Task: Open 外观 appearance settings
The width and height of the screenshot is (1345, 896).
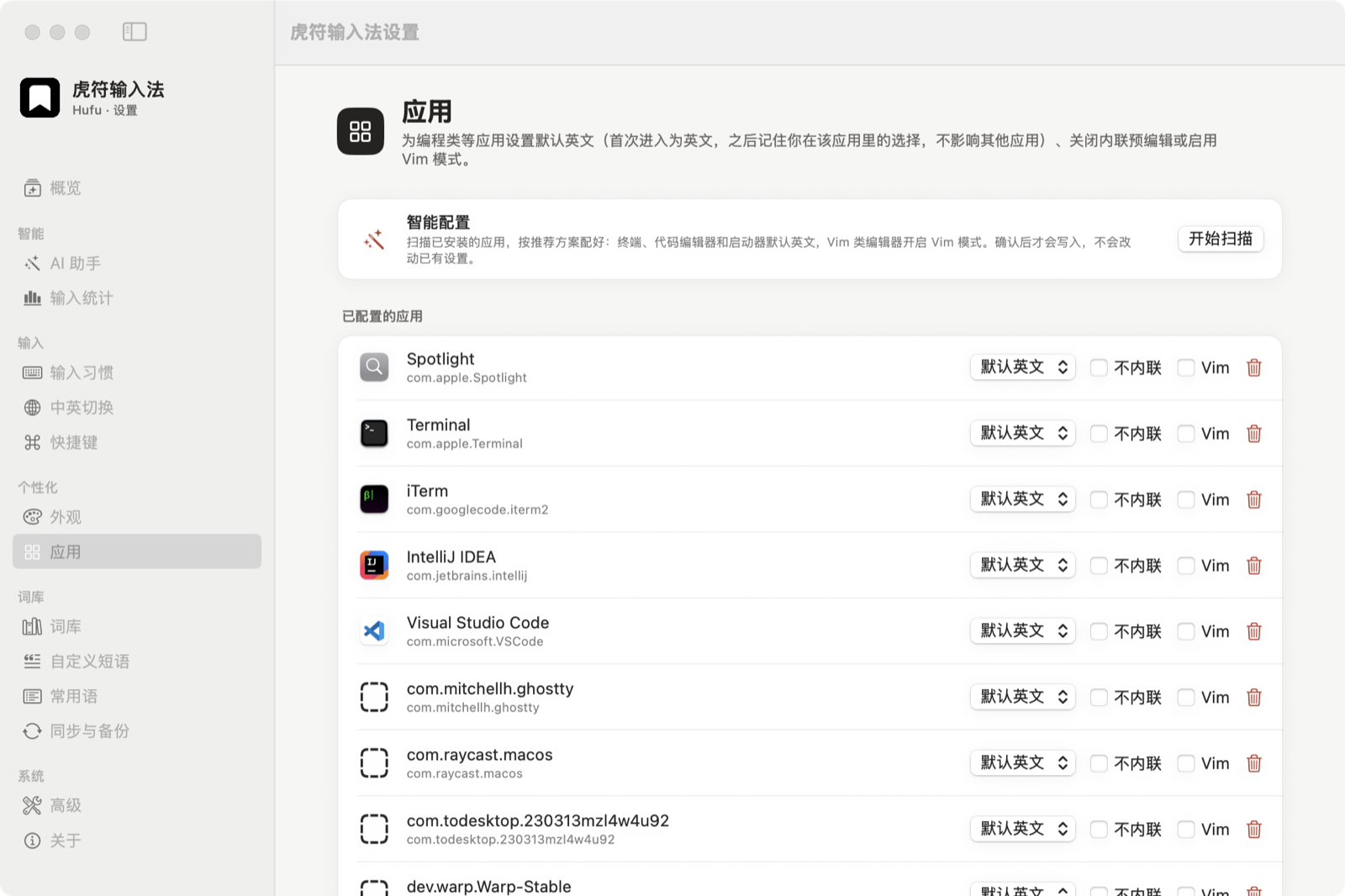Action: point(137,517)
